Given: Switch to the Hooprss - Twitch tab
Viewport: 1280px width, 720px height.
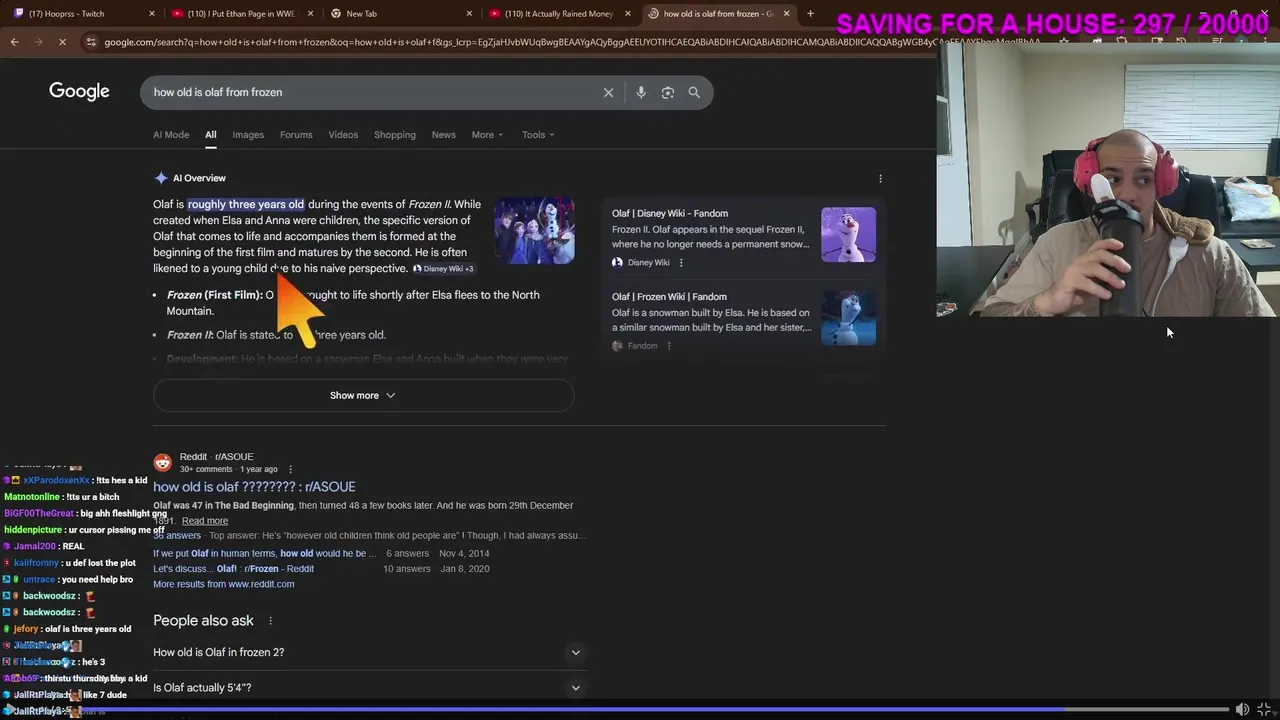Looking at the screenshot, I should coord(80,14).
